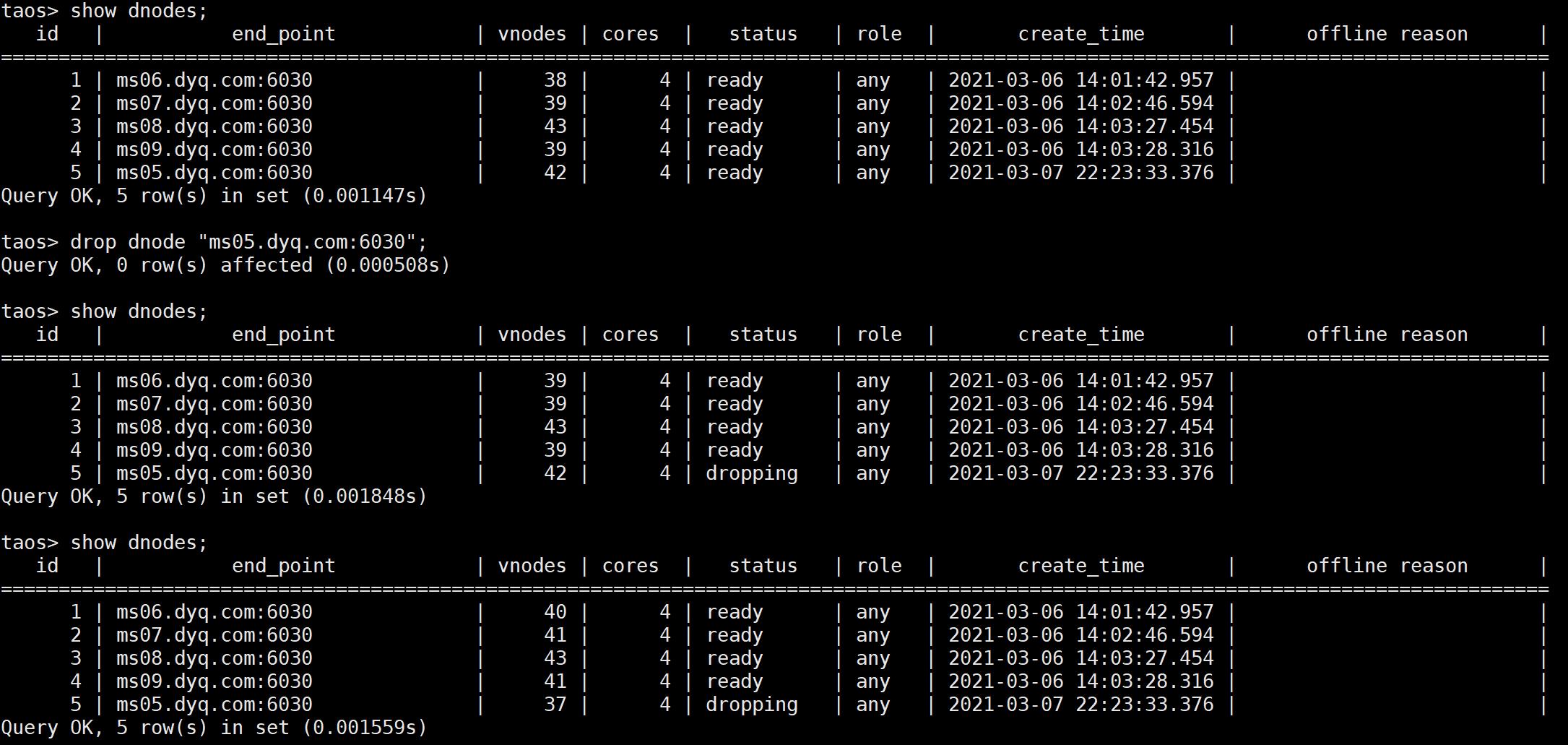Click the vnodes column header in second table
This screenshot has width=1568, height=745.
532,334
